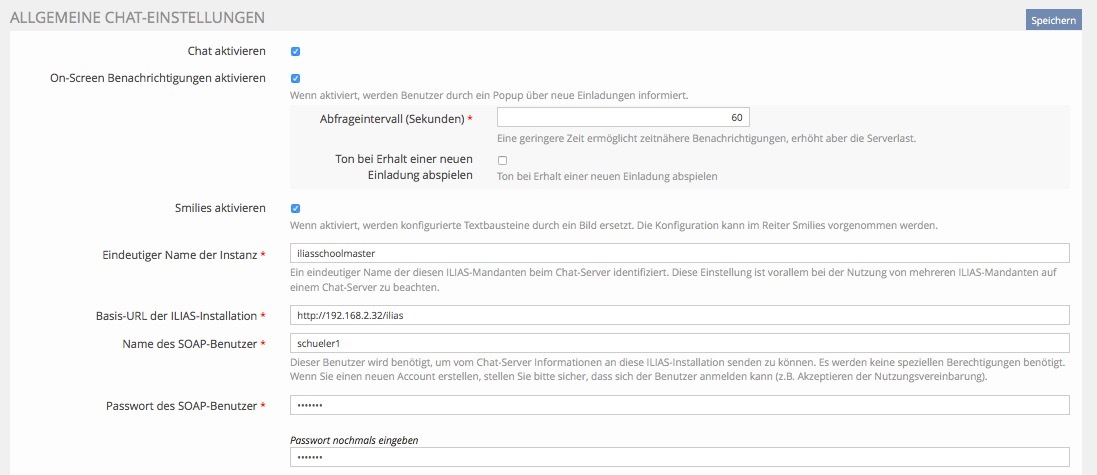Viewport: 1097px width, 475px height.
Task: Focus the first SOAP password field
Action: (x=679, y=405)
